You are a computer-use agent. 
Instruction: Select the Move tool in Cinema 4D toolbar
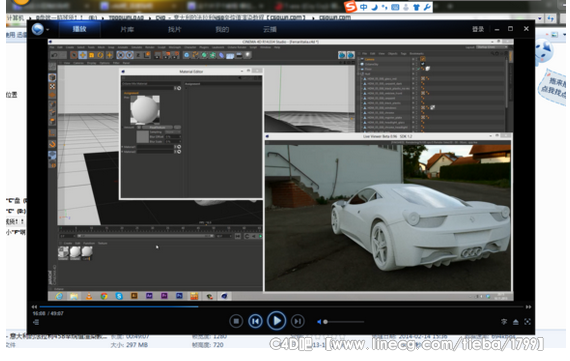(83, 55)
